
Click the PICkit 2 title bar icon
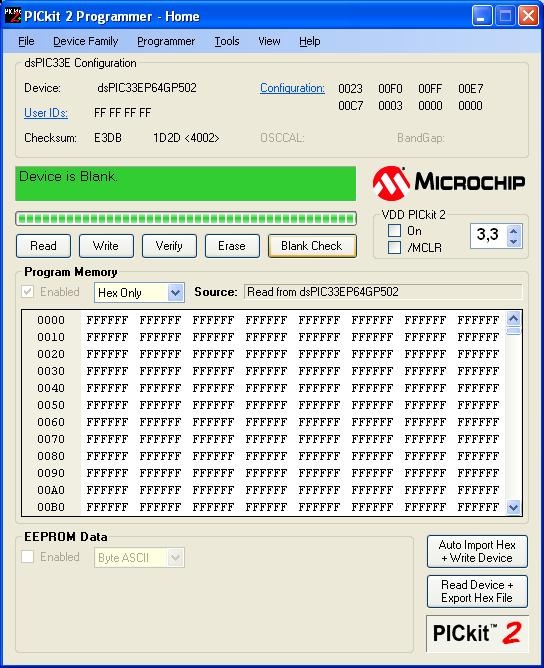[12, 15]
